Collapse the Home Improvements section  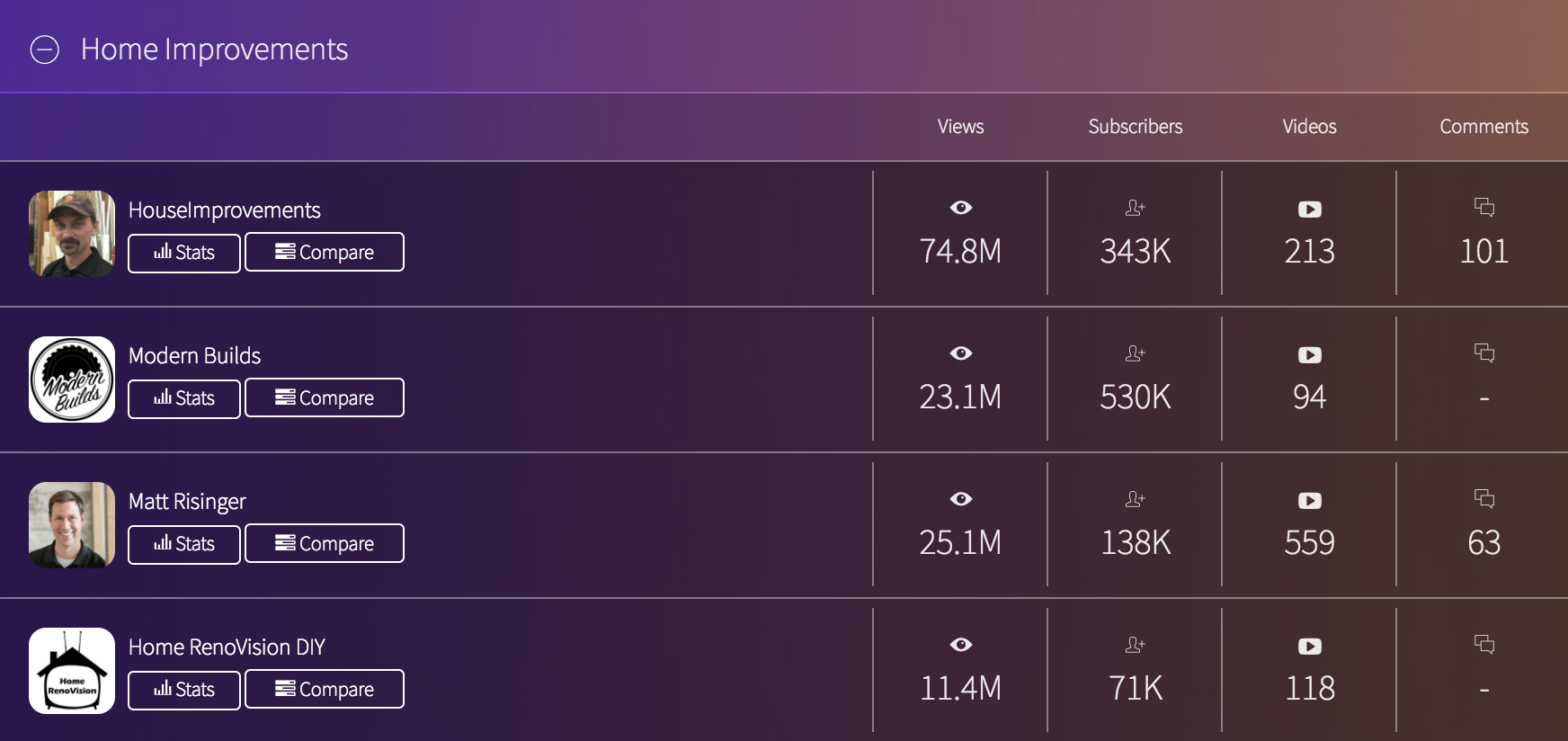point(45,49)
